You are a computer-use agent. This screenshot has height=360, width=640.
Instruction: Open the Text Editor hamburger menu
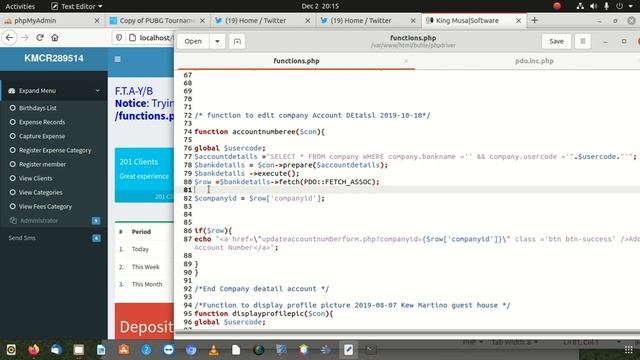pos(582,41)
